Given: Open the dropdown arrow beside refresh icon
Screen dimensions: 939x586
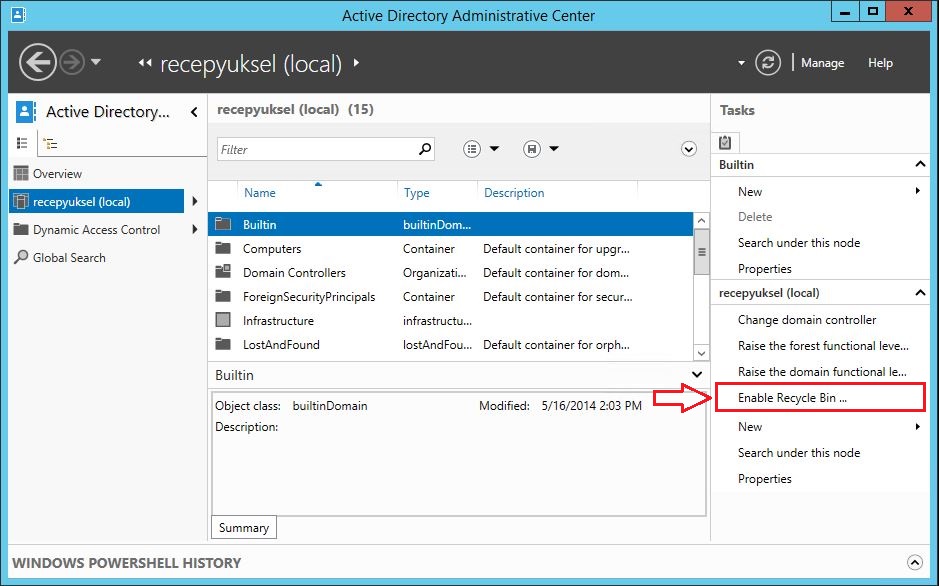Looking at the screenshot, I should pyautogui.click(x=741, y=63).
